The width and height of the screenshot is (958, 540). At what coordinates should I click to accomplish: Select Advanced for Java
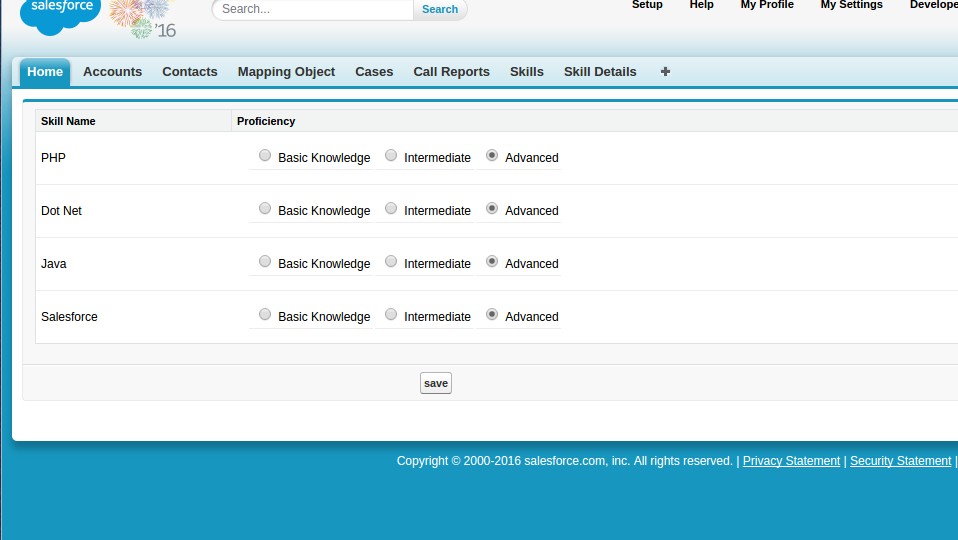[x=492, y=261]
